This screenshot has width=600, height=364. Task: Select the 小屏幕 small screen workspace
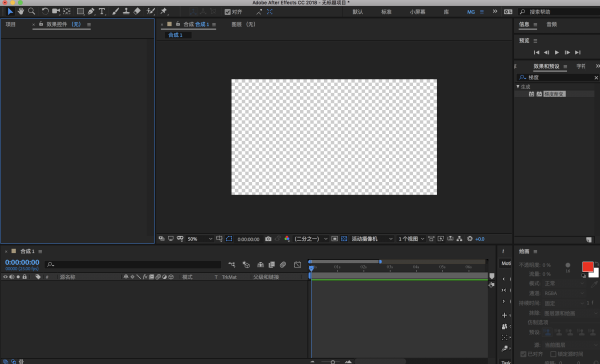pyautogui.click(x=417, y=12)
